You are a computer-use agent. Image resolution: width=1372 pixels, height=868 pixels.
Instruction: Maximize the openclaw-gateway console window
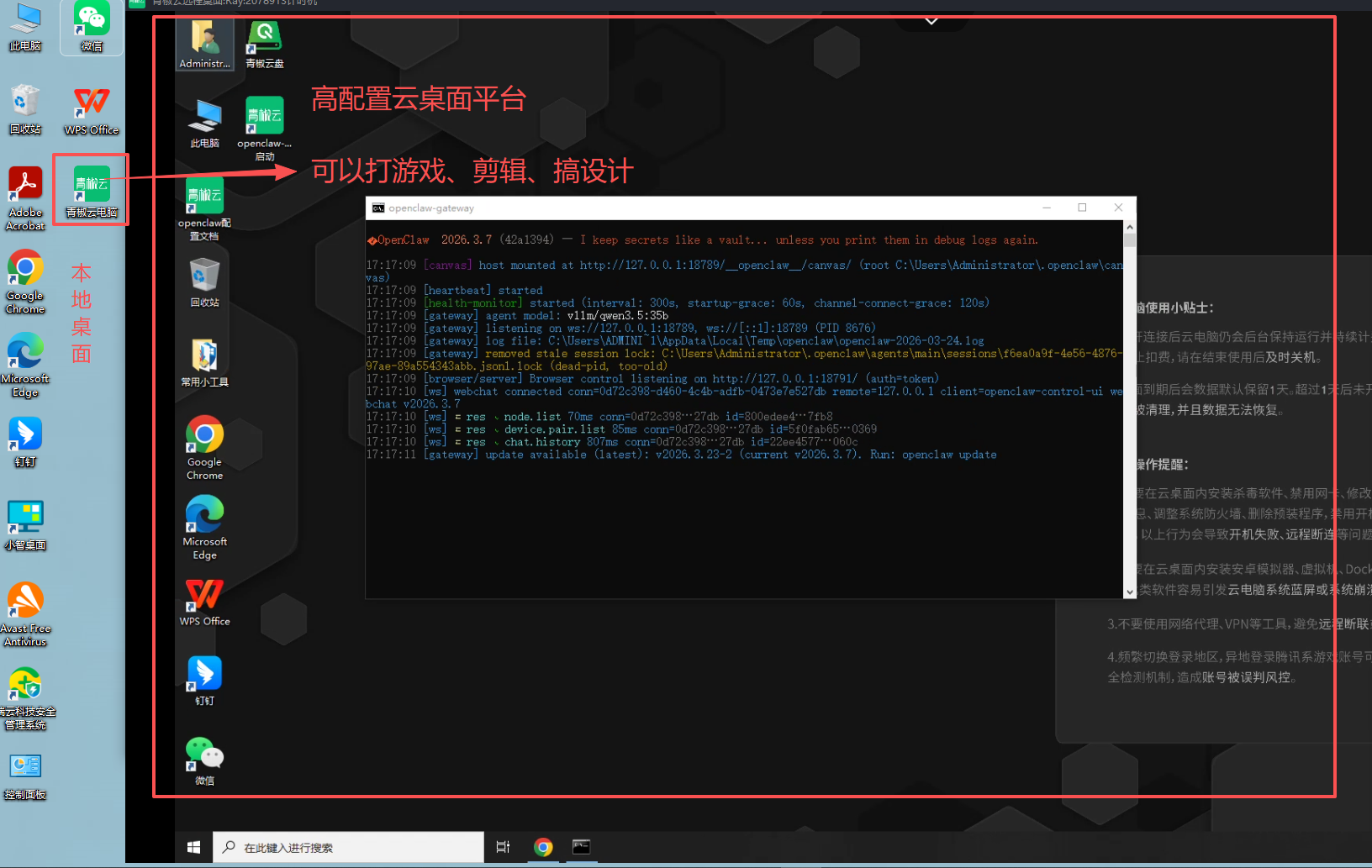[x=1082, y=208]
